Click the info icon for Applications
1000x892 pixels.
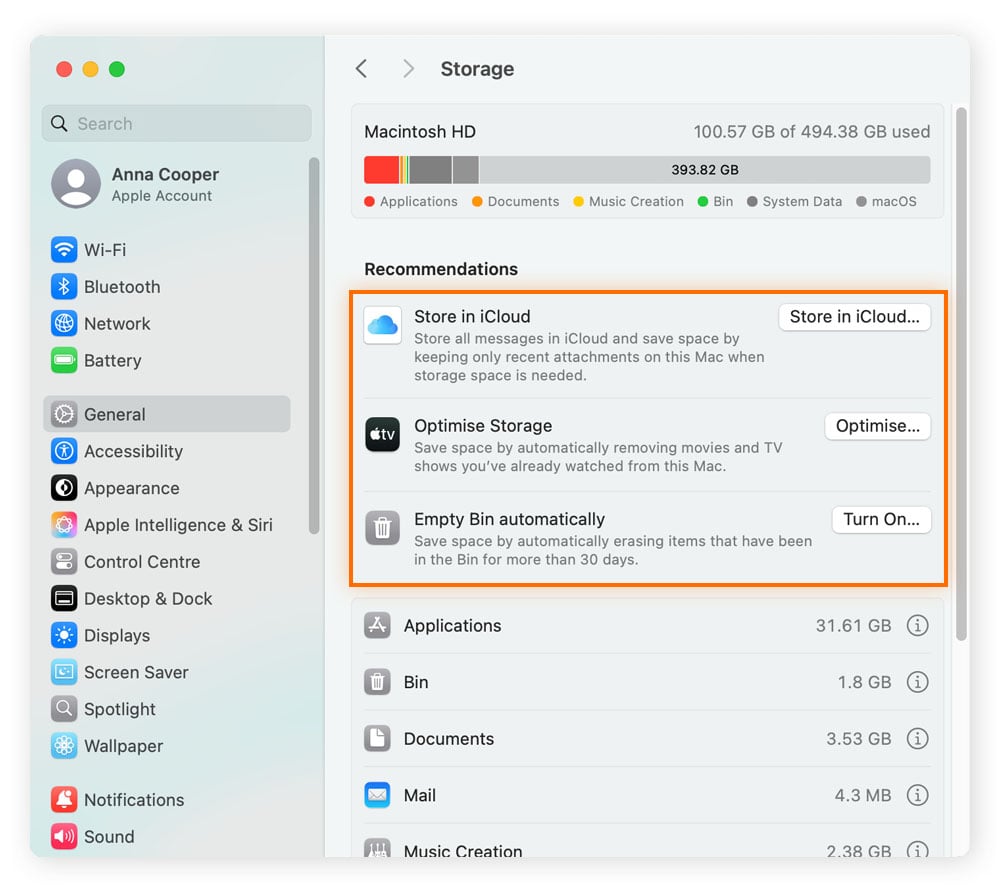[917, 626]
